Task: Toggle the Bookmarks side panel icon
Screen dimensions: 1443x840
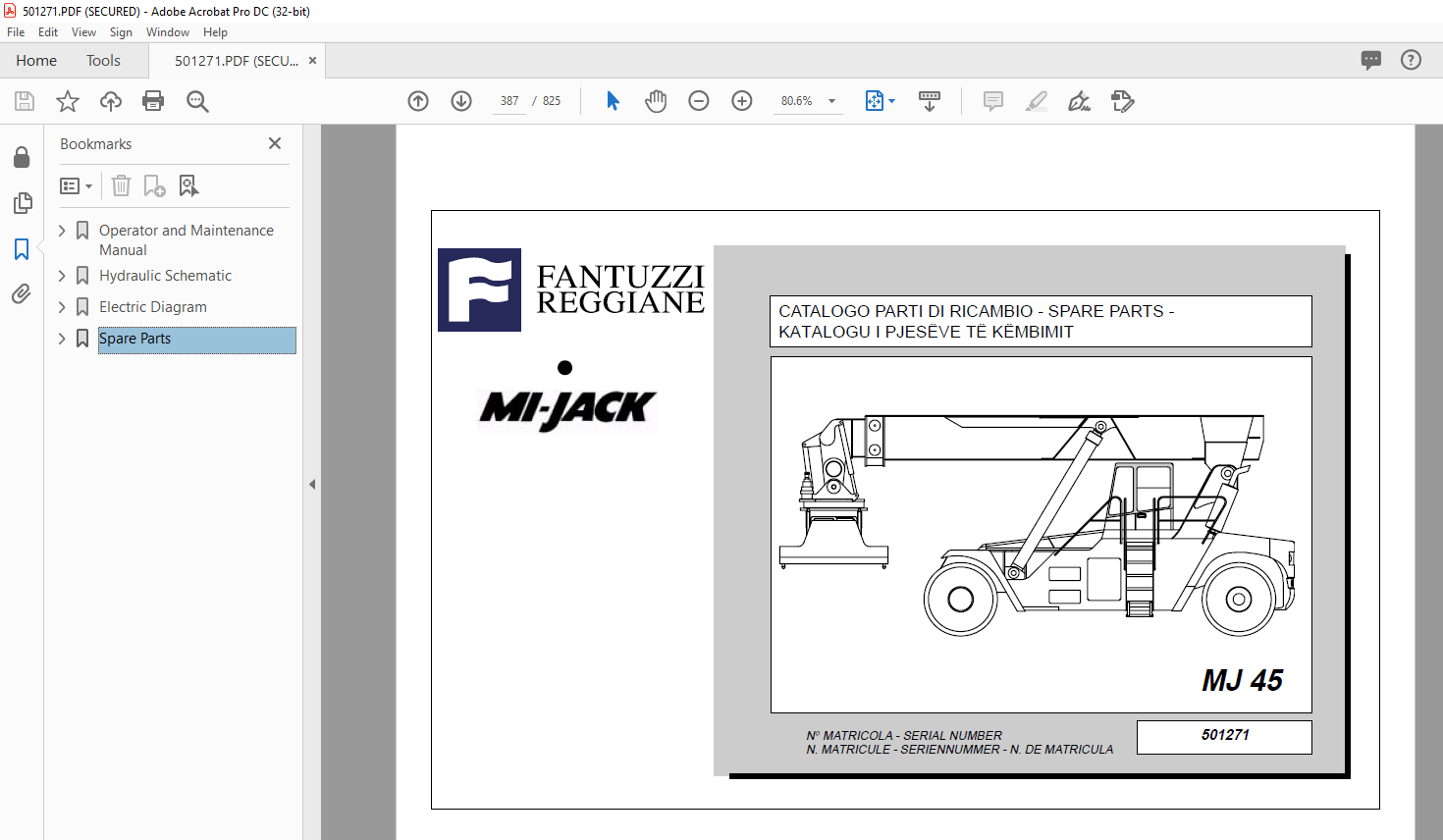Action: pyautogui.click(x=22, y=249)
